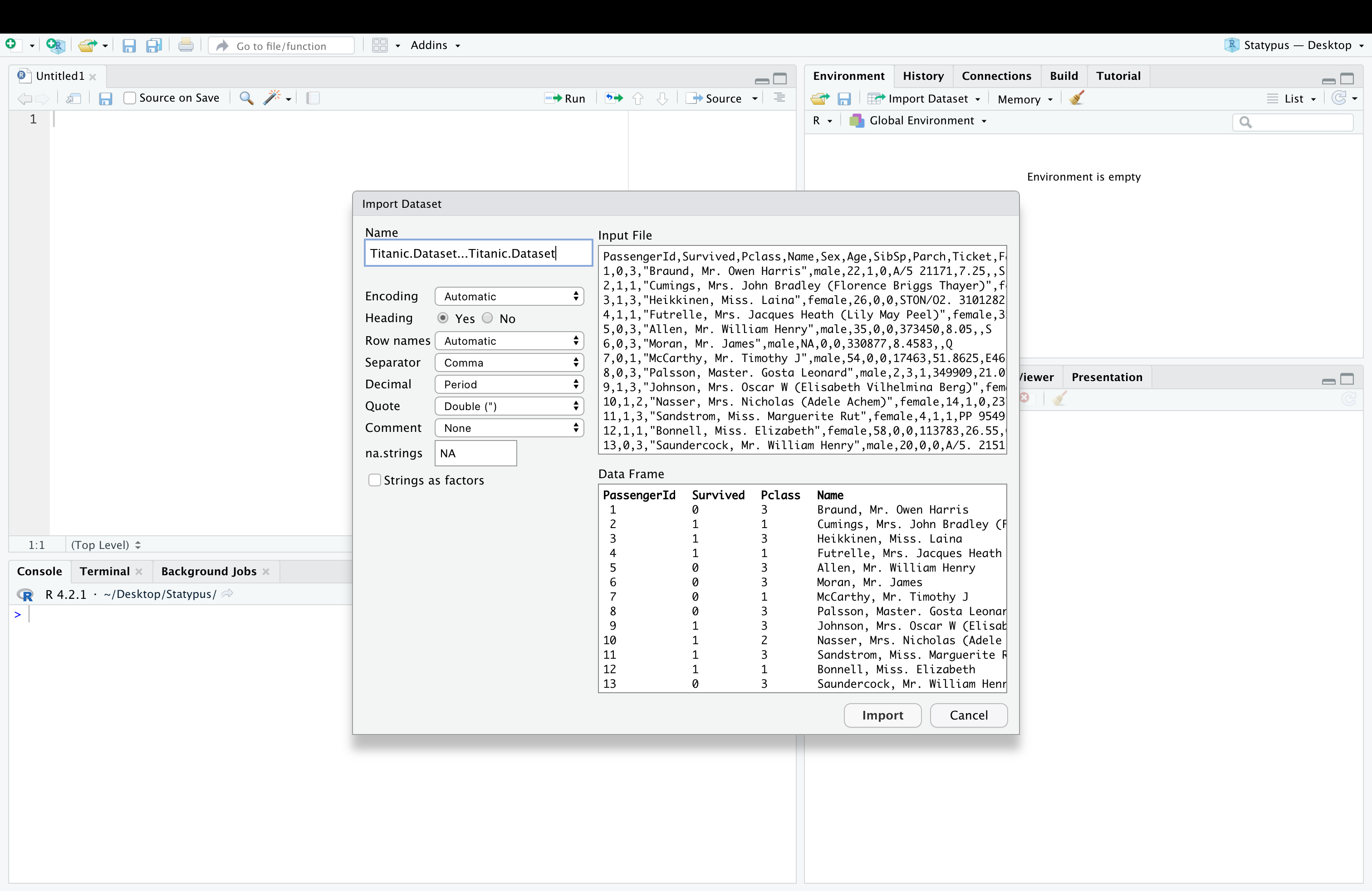
Task: Click the (Top Level) scope selector
Action: (106, 545)
